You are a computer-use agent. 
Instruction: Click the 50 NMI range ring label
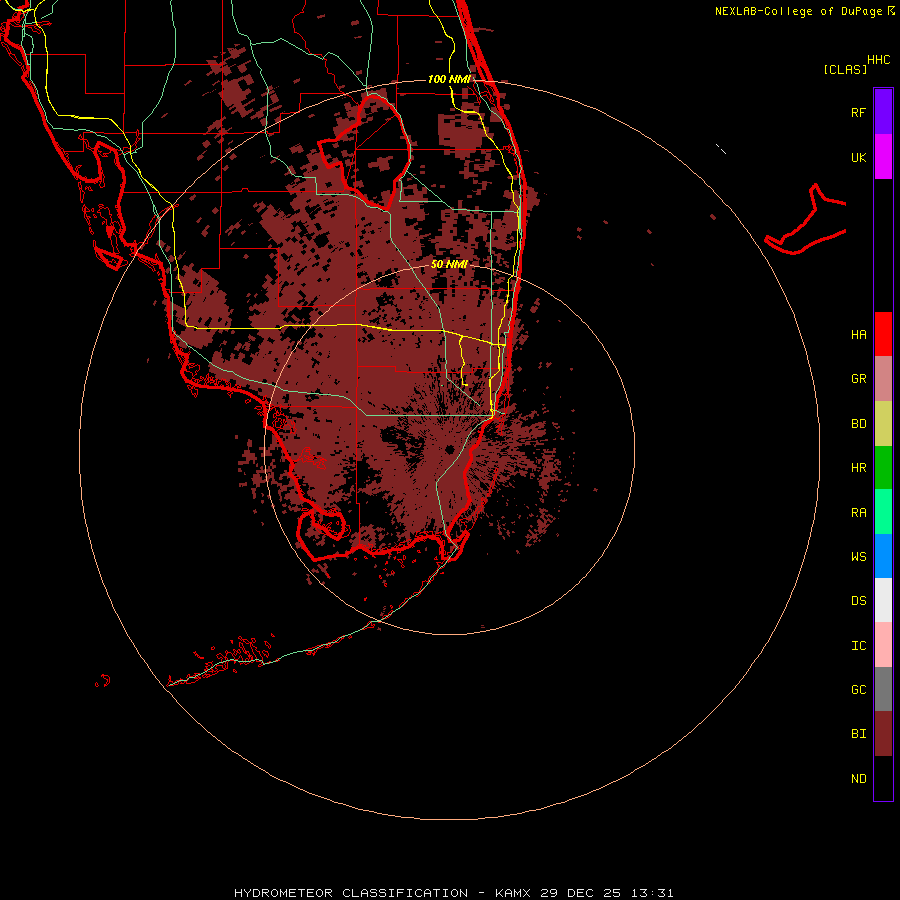tap(449, 264)
